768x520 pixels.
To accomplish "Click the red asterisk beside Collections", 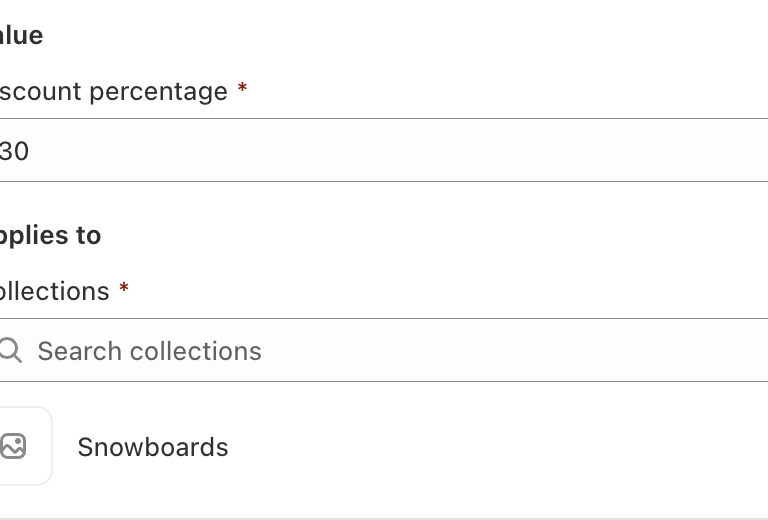I will tap(124, 290).
